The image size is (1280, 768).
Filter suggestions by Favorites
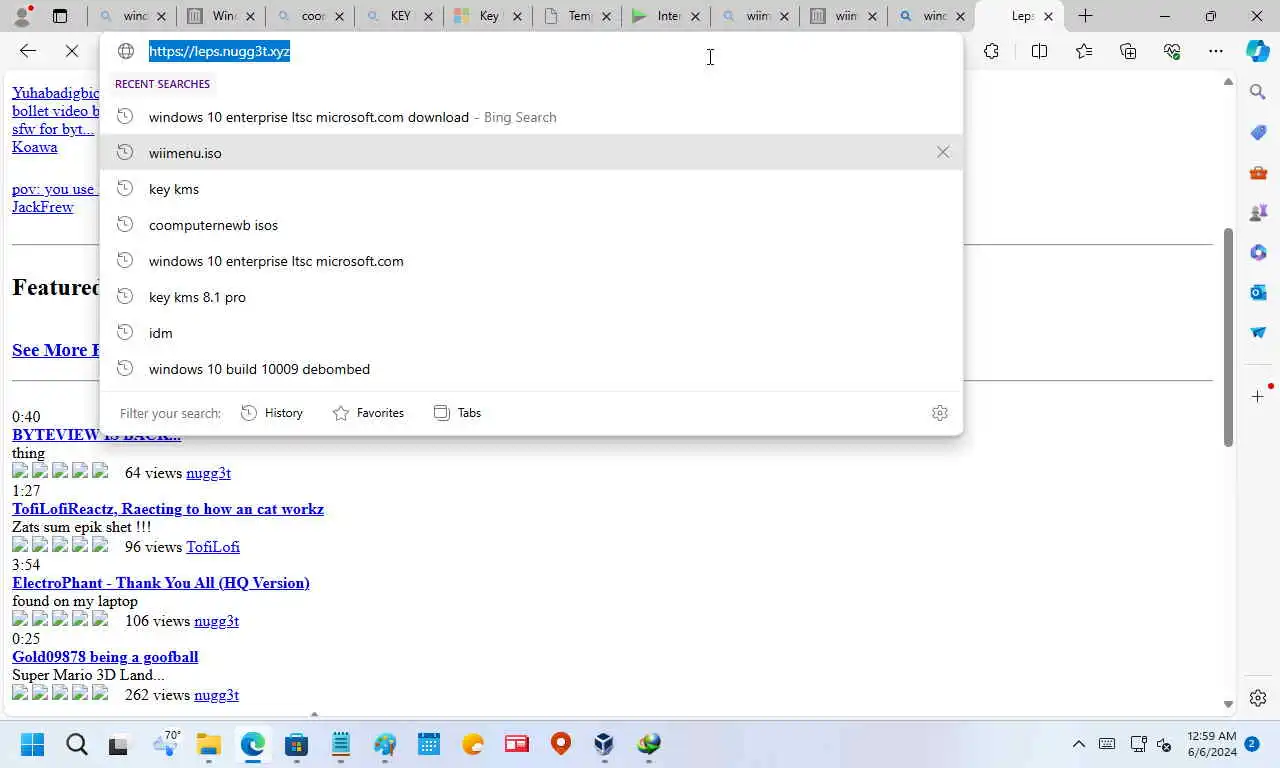click(x=368, y=413)
